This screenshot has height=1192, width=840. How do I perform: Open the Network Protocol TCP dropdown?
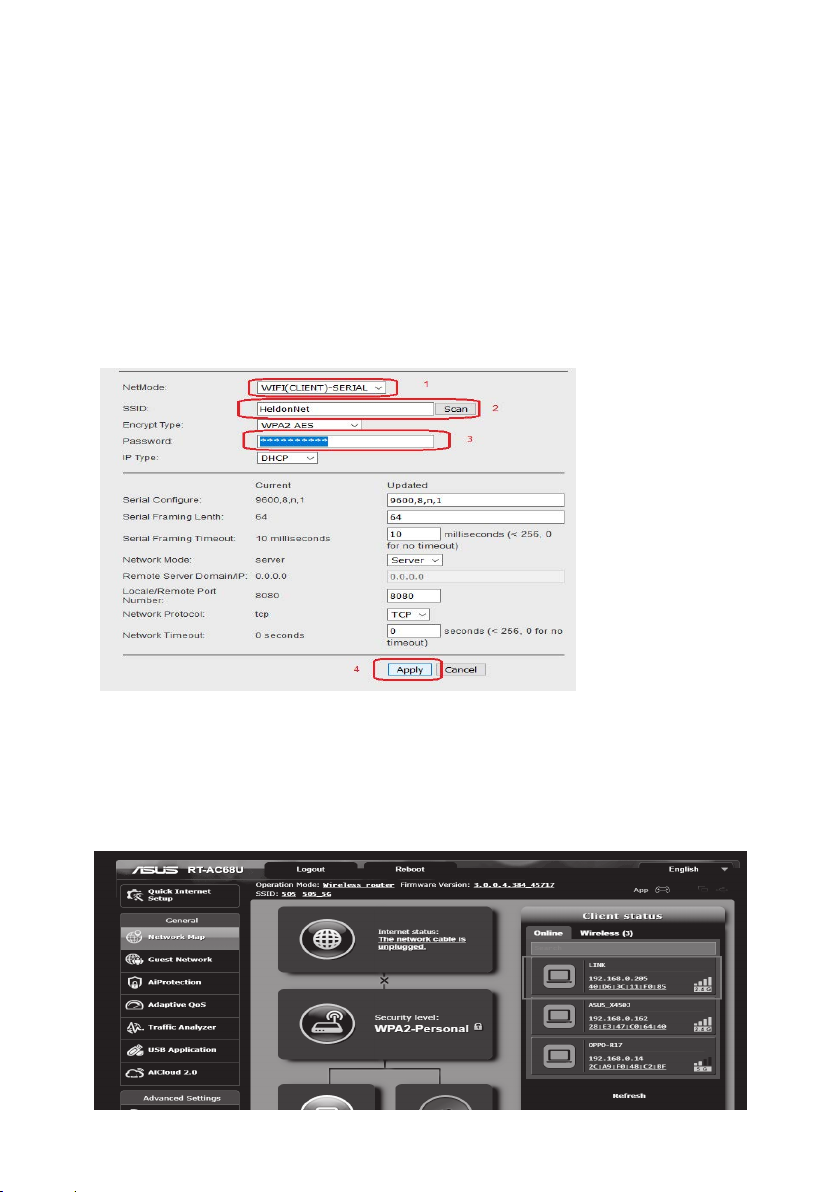408,614
